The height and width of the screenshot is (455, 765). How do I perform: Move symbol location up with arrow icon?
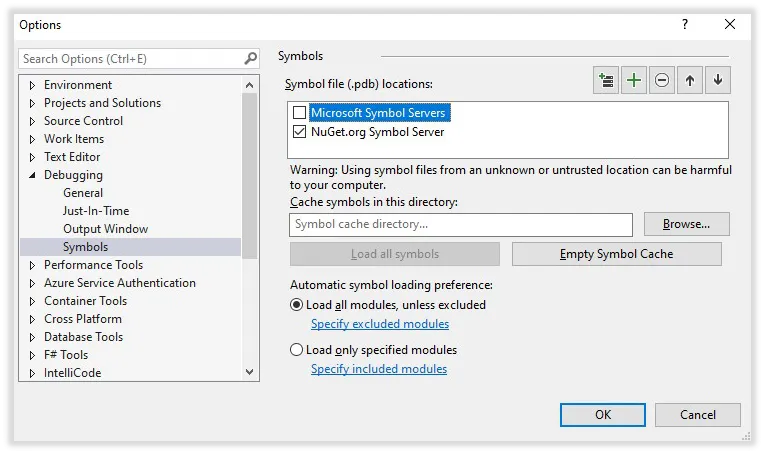689,80
